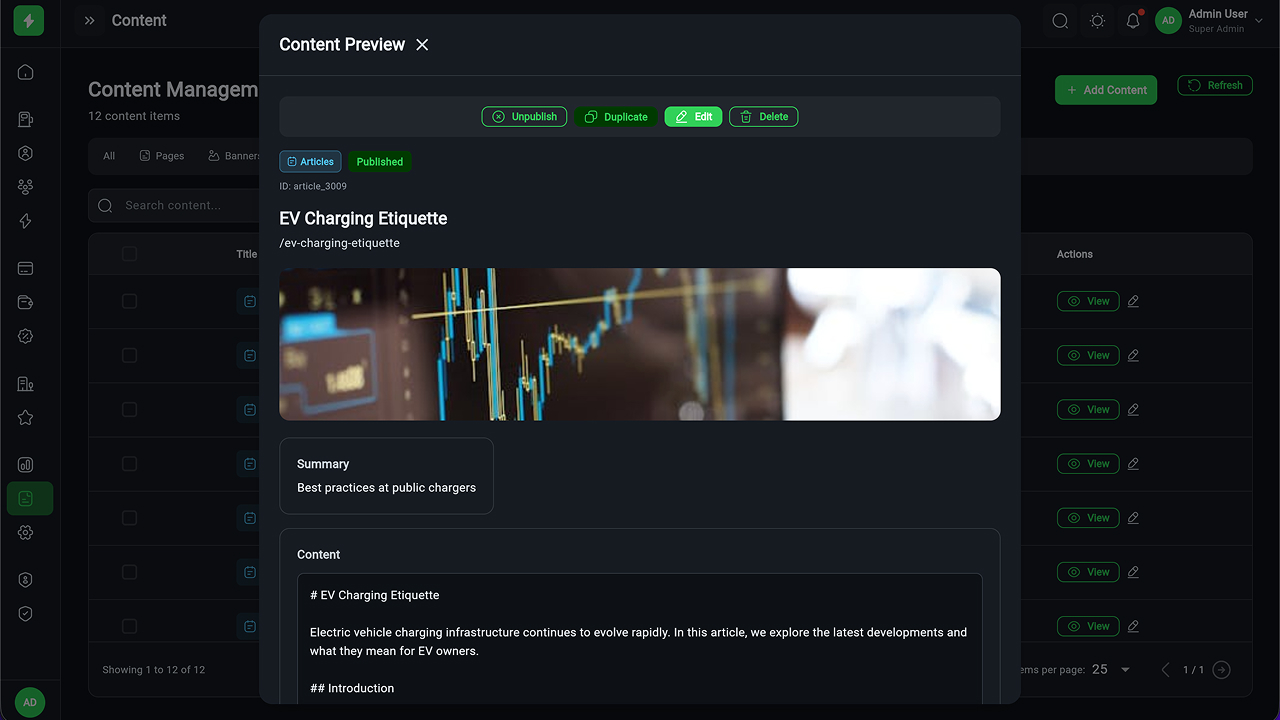Open notifications bell icon
1280x720 pixels.
1133,21
